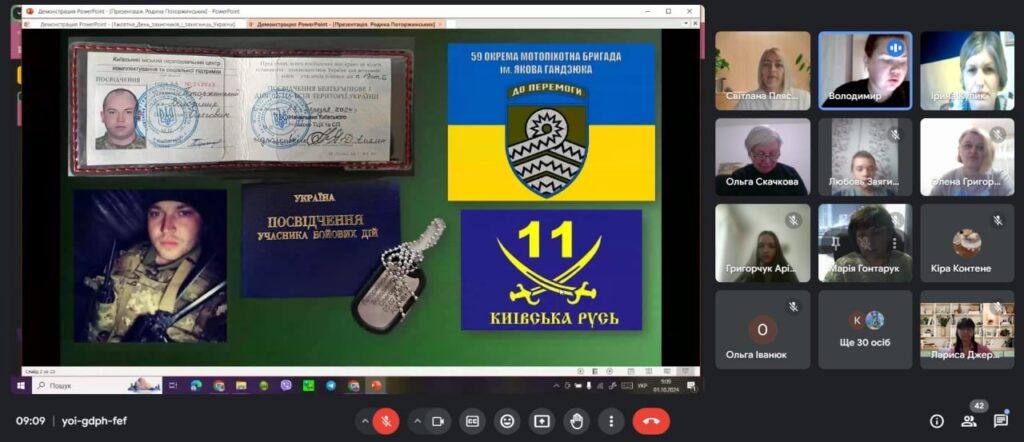This screenshot has width=1024, height=442.
Task: Click the 59 бригада emblem image on slide
Action: [551, 122]
